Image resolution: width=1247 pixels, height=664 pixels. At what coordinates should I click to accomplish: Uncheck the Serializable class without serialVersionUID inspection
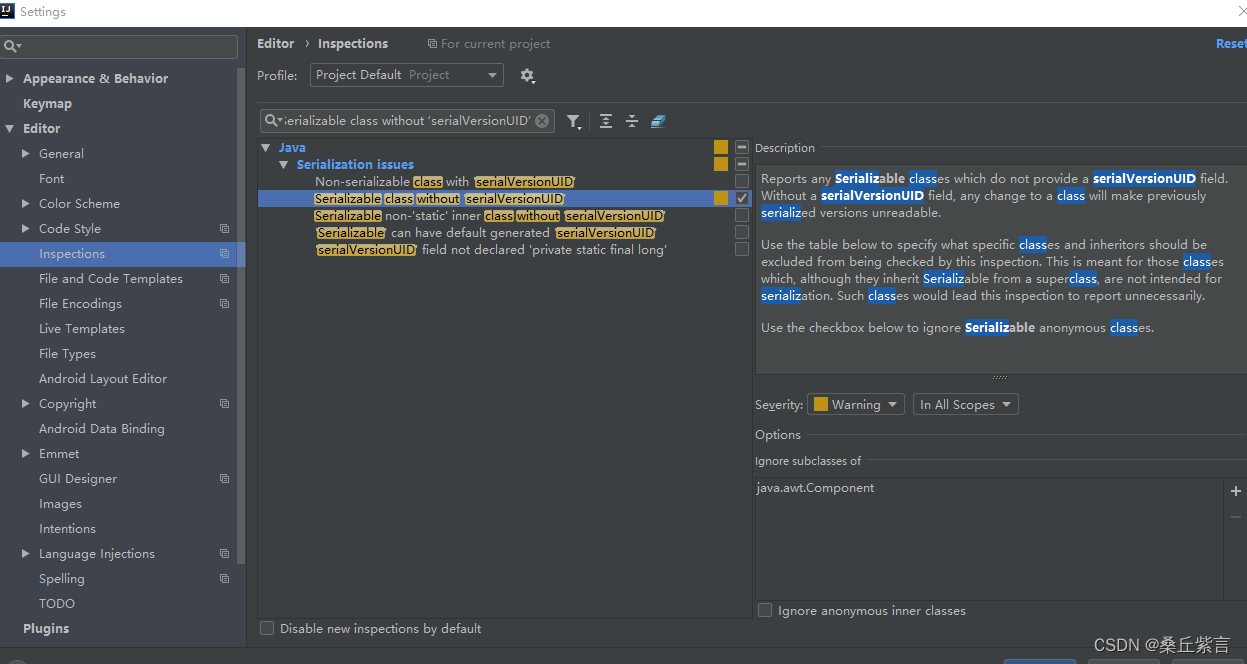(x=741, y=197)
